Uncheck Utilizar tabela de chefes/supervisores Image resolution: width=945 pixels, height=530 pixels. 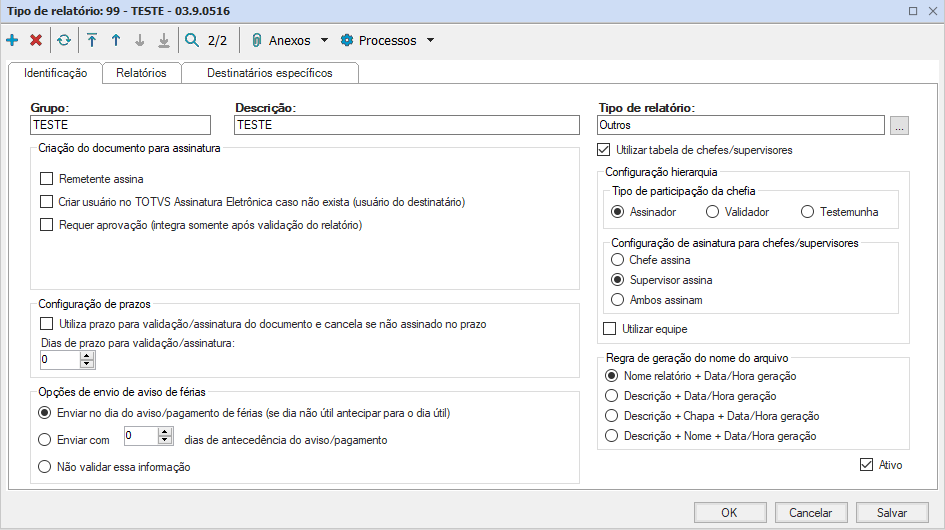[x=603, y=150]
